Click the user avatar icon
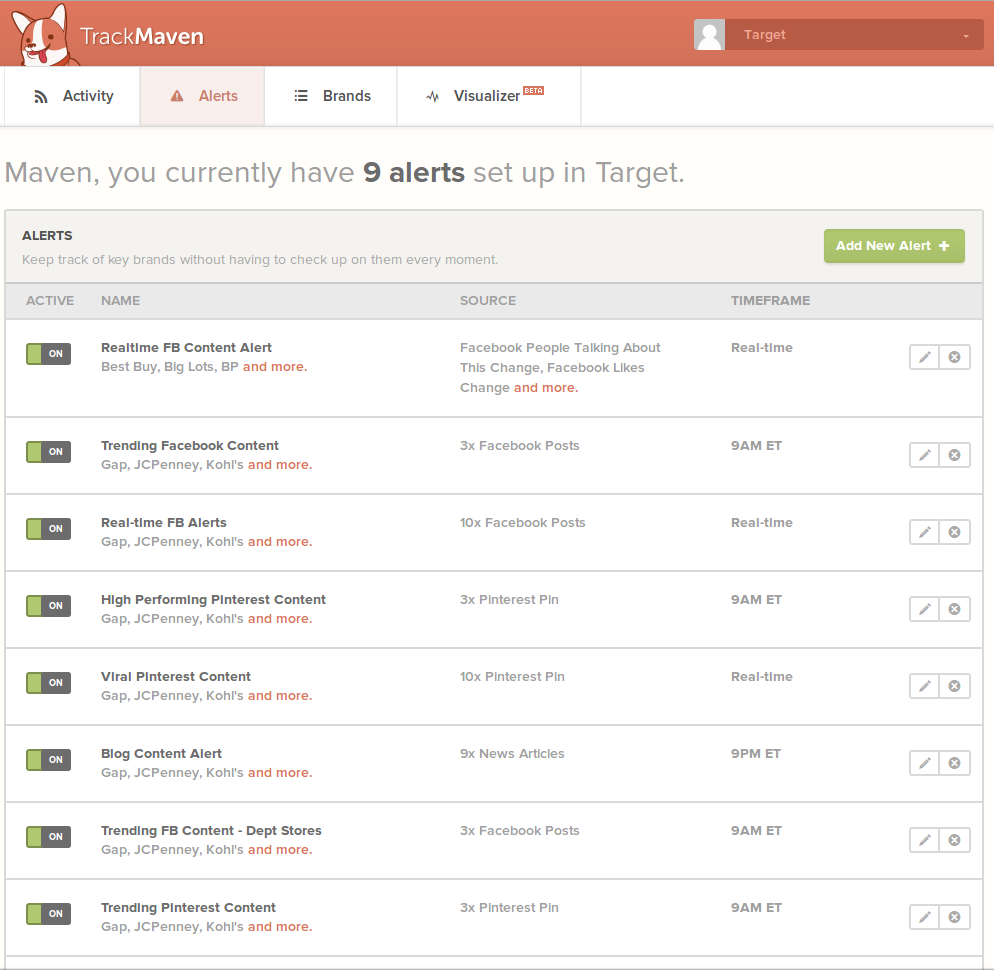Viewport: 994px width, 970px height. (709, 34)
